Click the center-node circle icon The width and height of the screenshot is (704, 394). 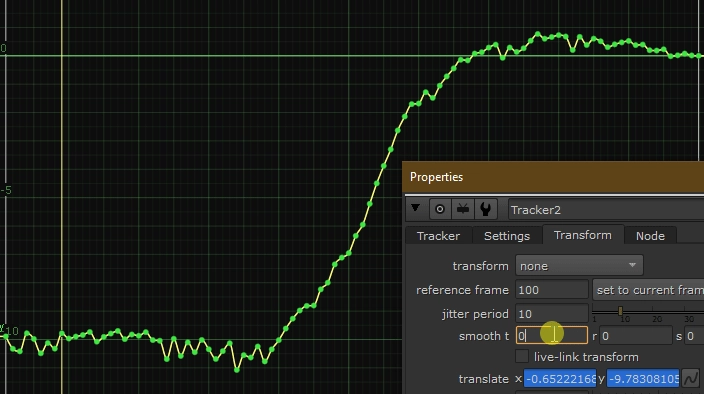tap(440, 209)
